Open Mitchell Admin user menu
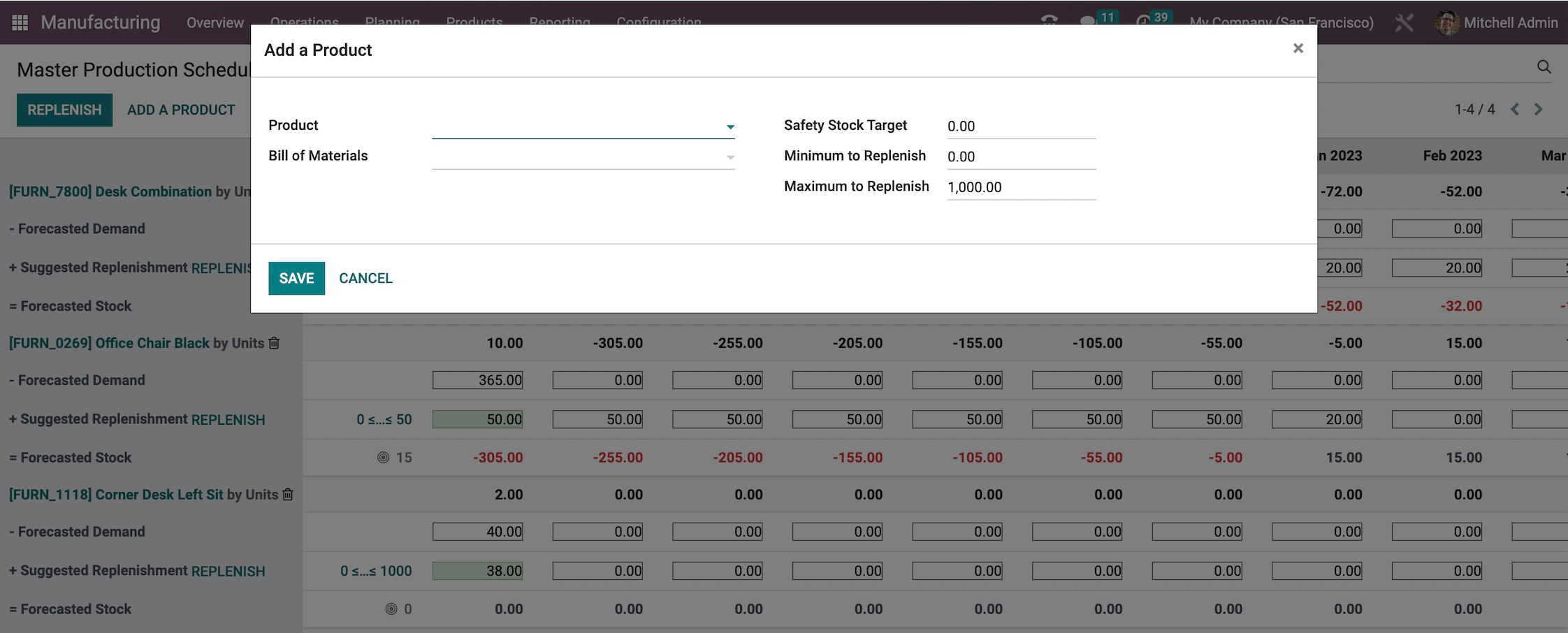This screenshot has width=1568, height=633. [1496, 22]
